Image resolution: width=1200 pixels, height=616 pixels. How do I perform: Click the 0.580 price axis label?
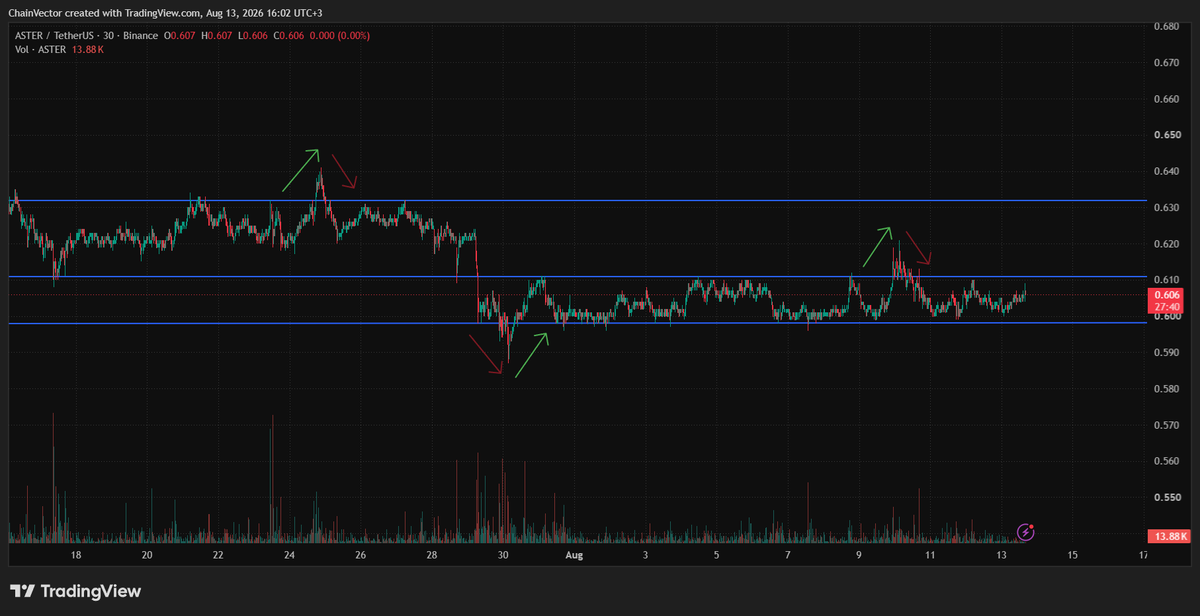tap(1167, 389)
